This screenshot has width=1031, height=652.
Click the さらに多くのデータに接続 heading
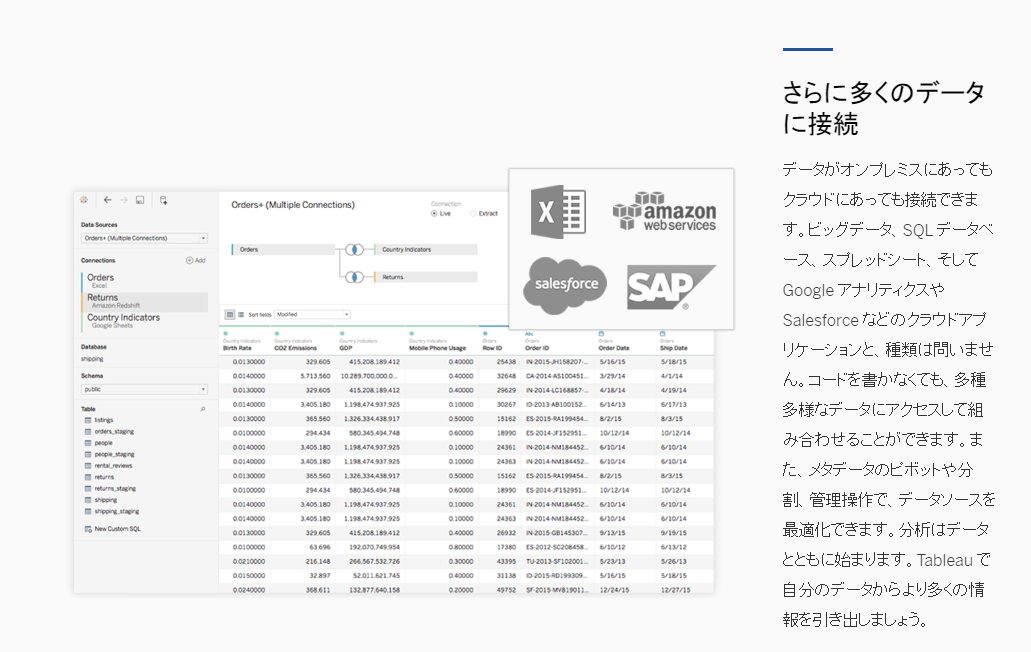coord(884,108)
